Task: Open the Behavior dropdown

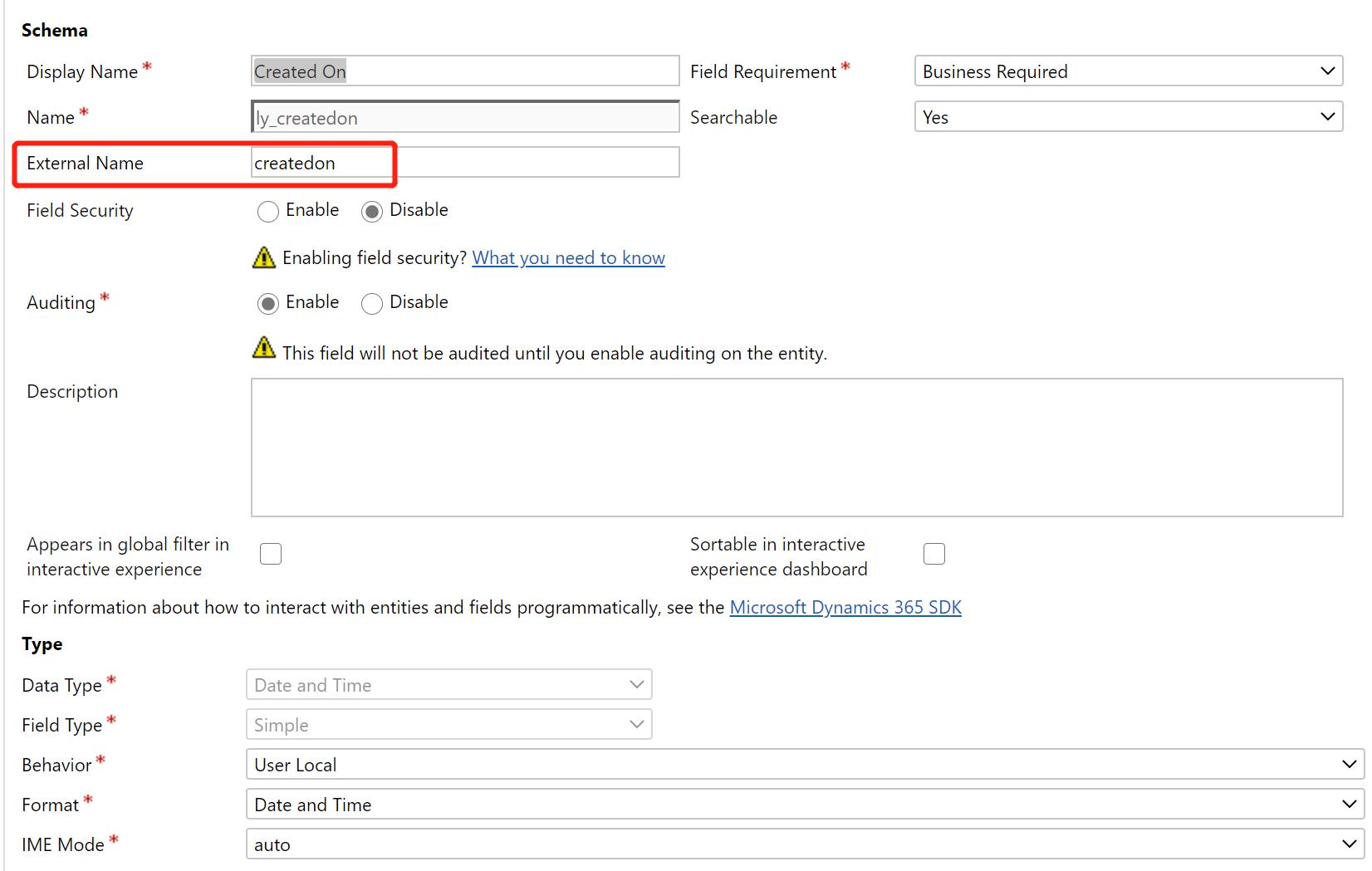Action: [x=806, y=765]
